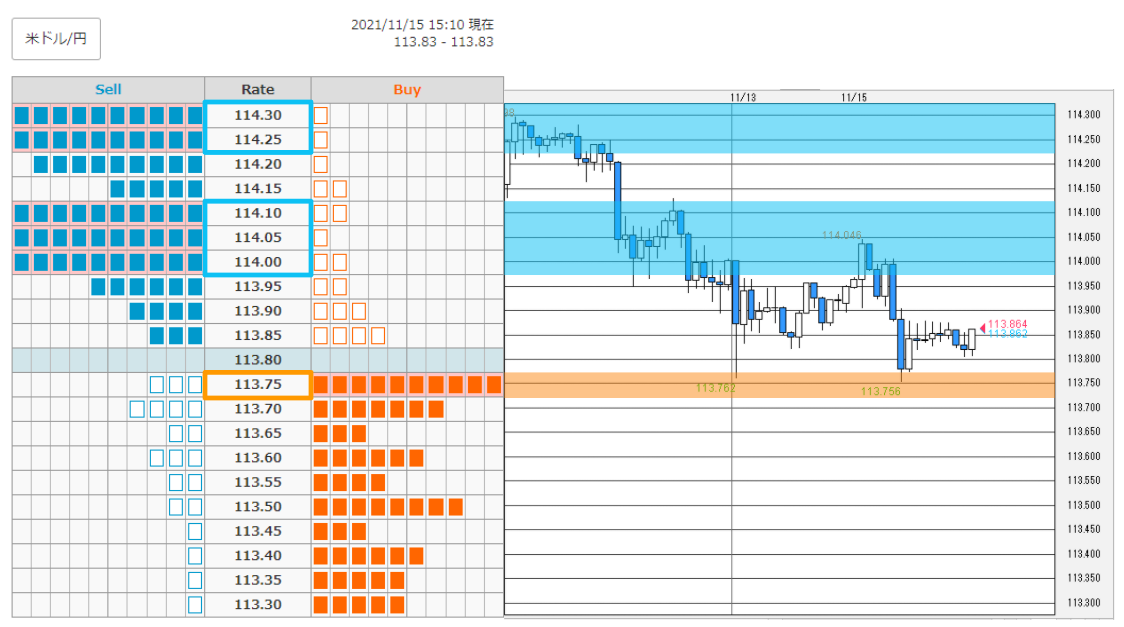Click the 114.00 rate cell
The width and height of the screenshot is (1124, 627).
point(258,262)
